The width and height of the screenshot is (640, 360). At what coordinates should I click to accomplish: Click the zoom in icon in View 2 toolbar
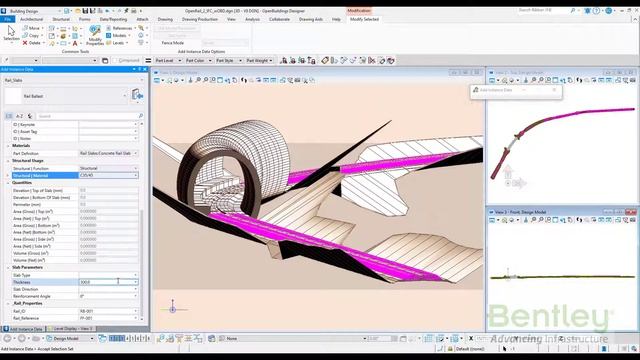tap(533, 80)
